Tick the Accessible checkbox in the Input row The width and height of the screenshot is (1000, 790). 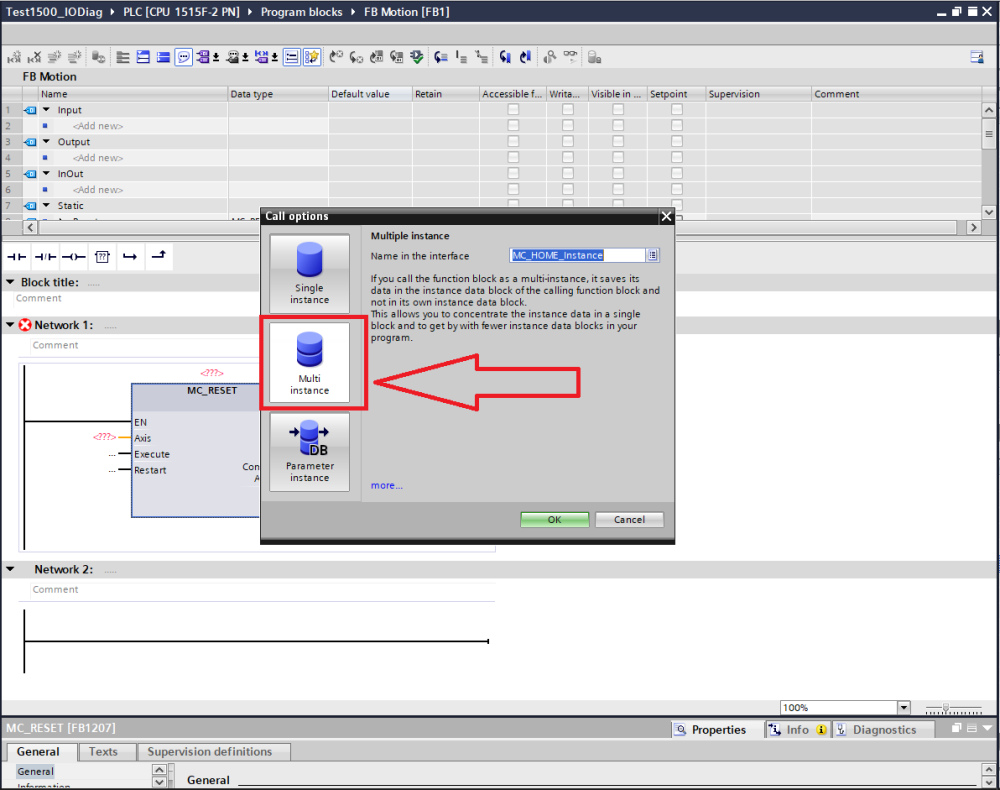tap(513, 110)
